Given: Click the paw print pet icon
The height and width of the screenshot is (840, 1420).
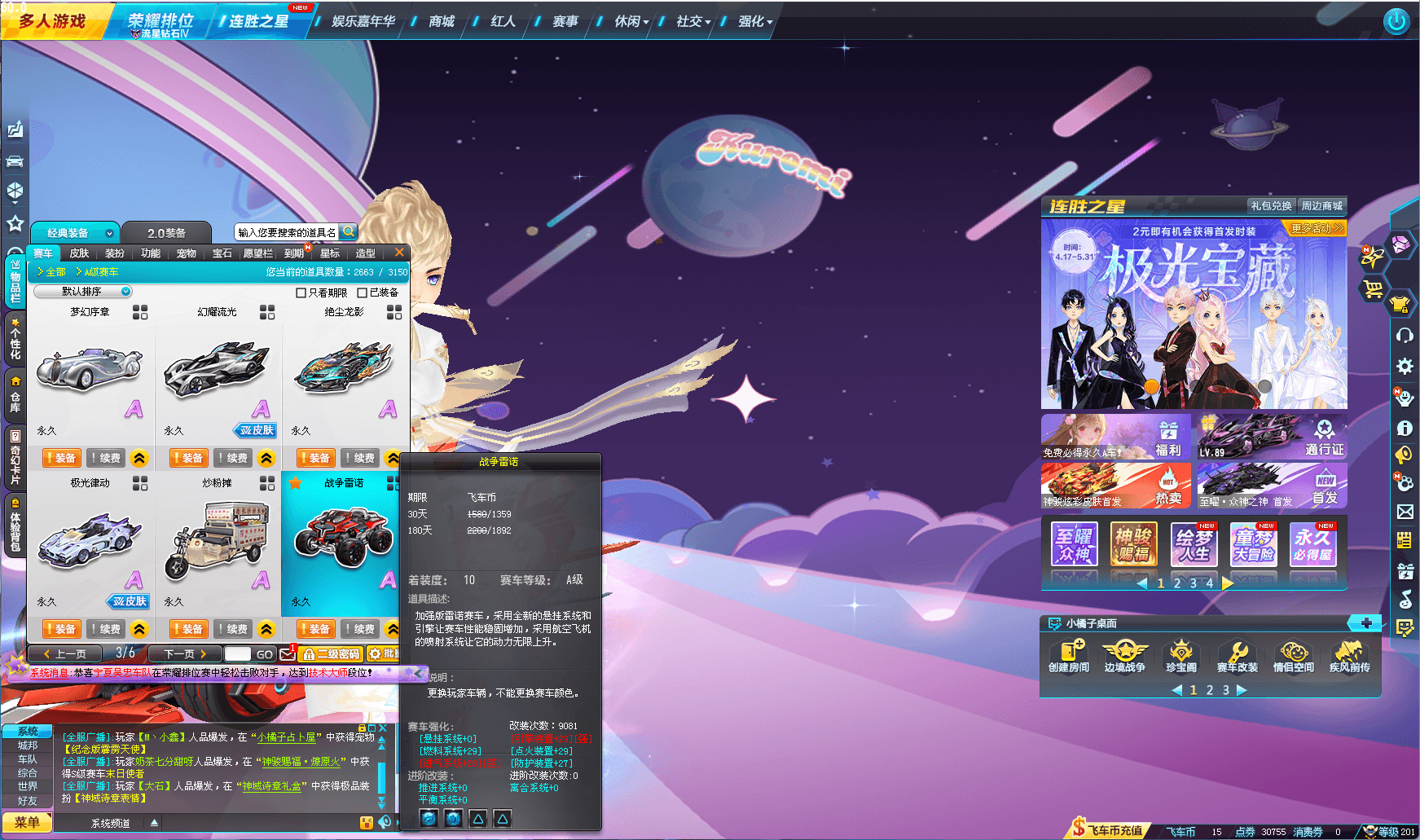Looking at the screenshot, I should (x=1405, y=482).
